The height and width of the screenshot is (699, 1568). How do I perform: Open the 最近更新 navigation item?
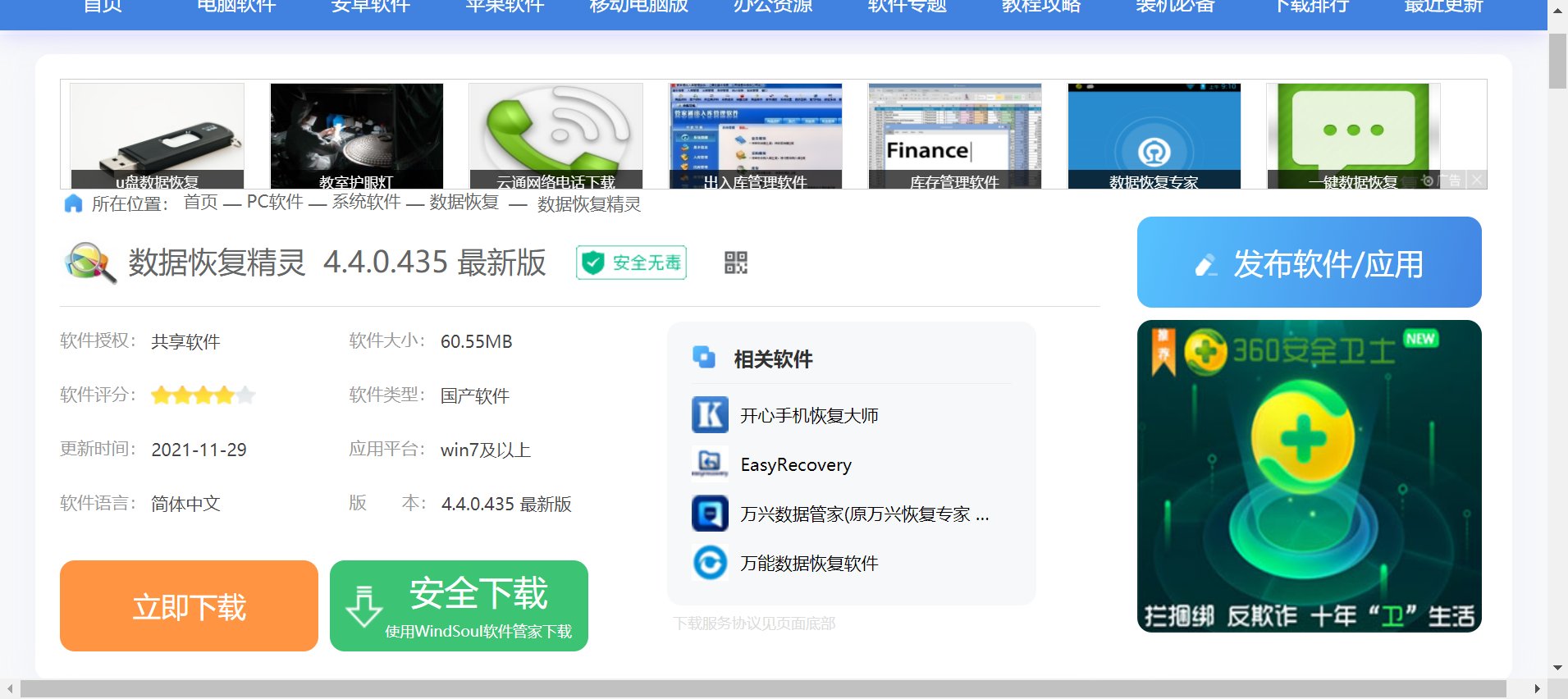(1444, 7)
